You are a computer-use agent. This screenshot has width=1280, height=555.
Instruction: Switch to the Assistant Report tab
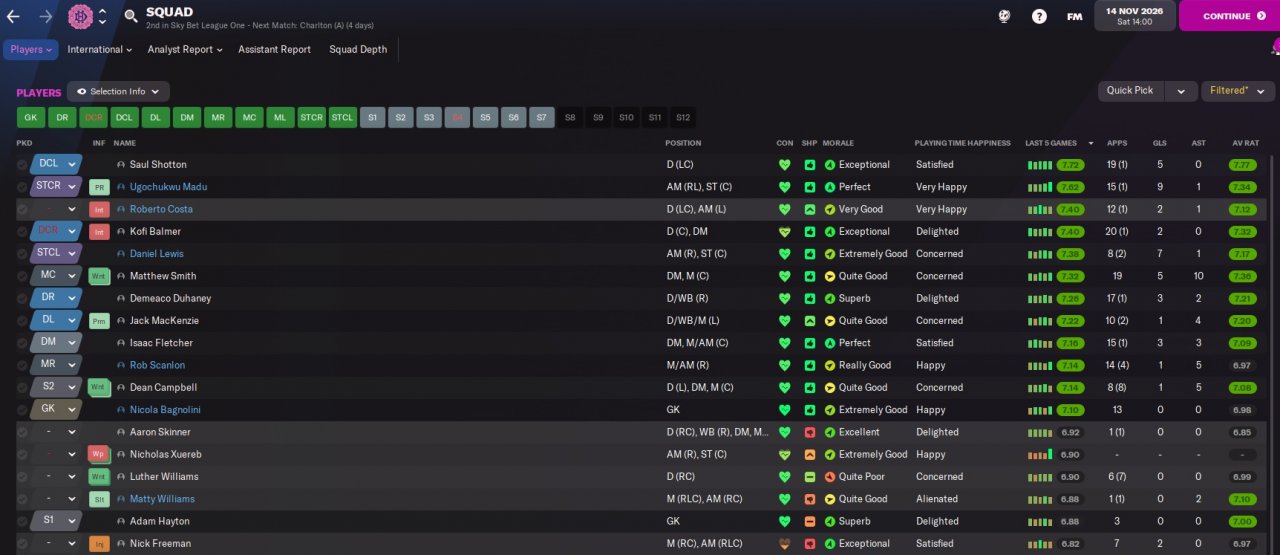pyautogui.click(x=274, y=49)
